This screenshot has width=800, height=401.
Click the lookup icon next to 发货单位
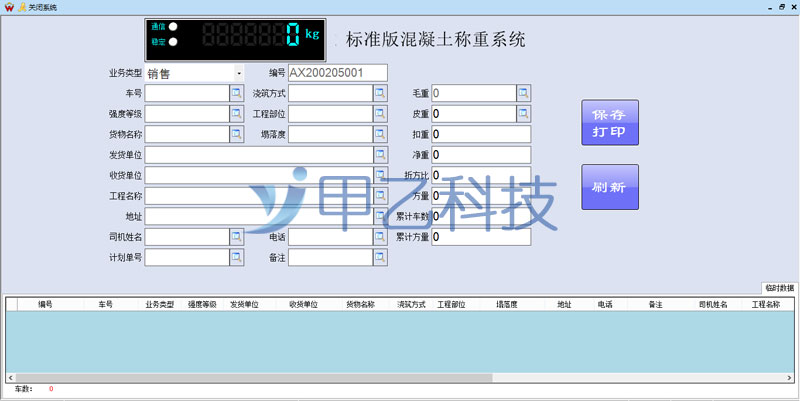380,155
